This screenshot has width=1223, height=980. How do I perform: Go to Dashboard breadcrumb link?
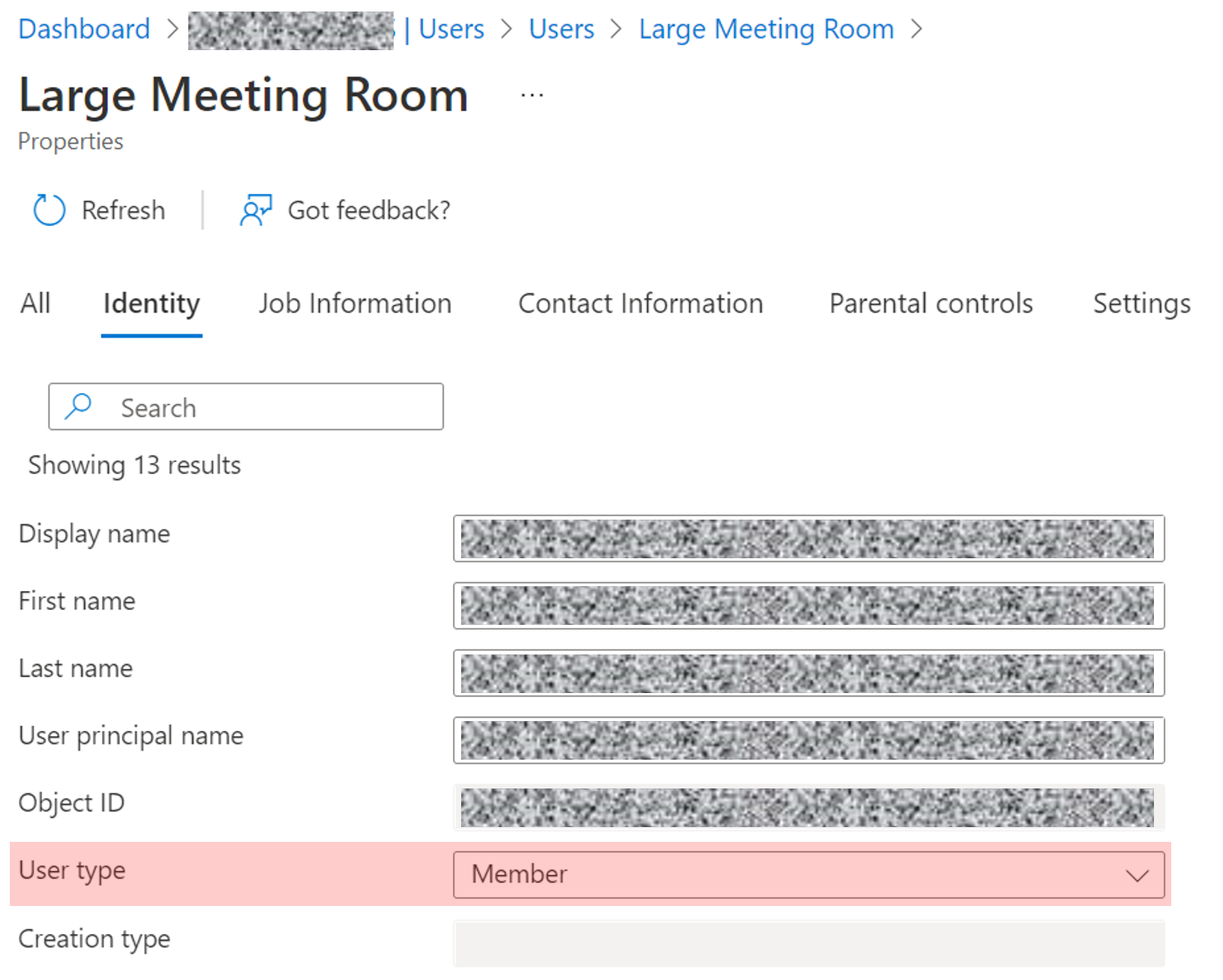pyautogui.click(x=84, y=29)
